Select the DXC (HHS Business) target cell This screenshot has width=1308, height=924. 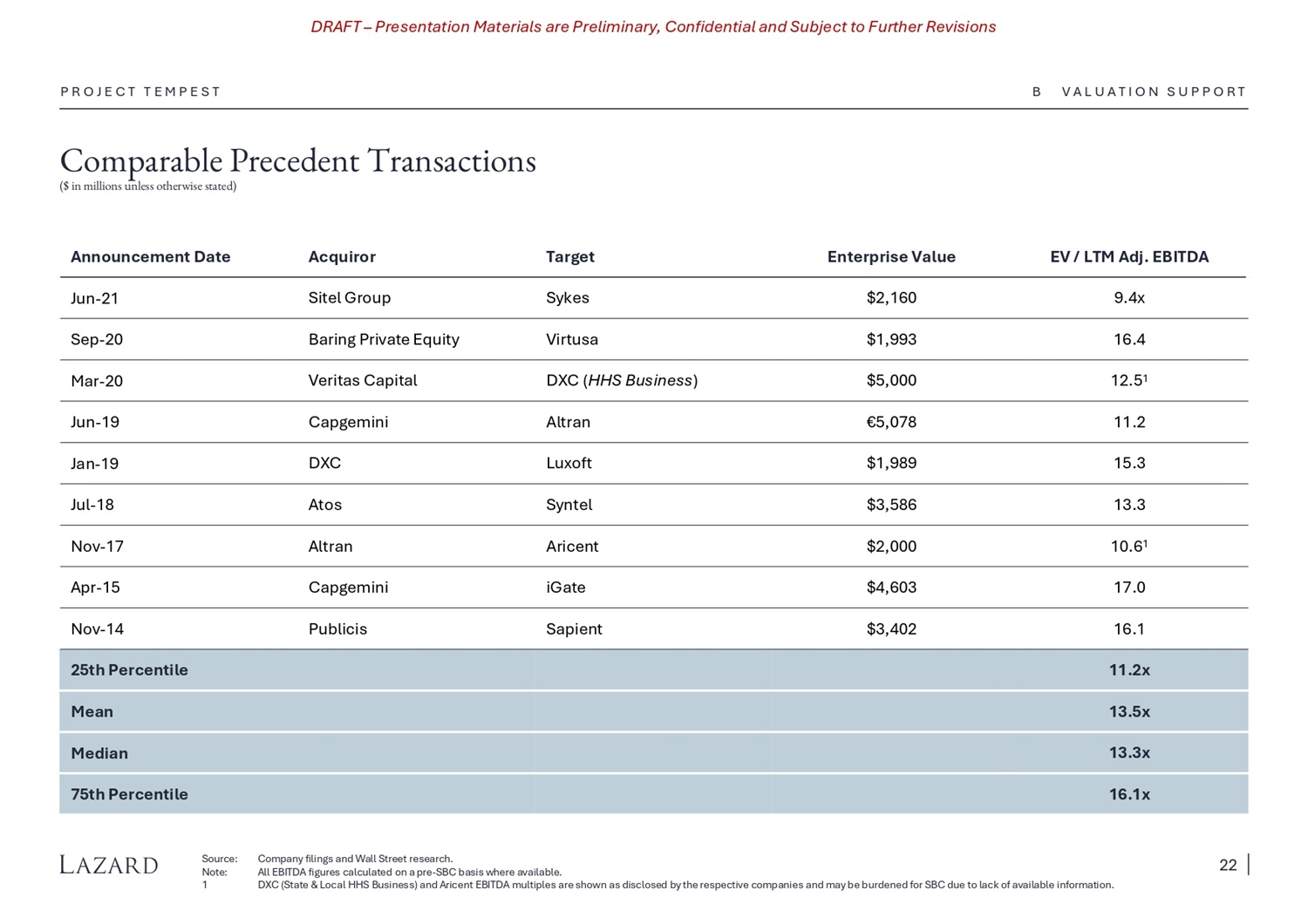click(x=621, y=381)
